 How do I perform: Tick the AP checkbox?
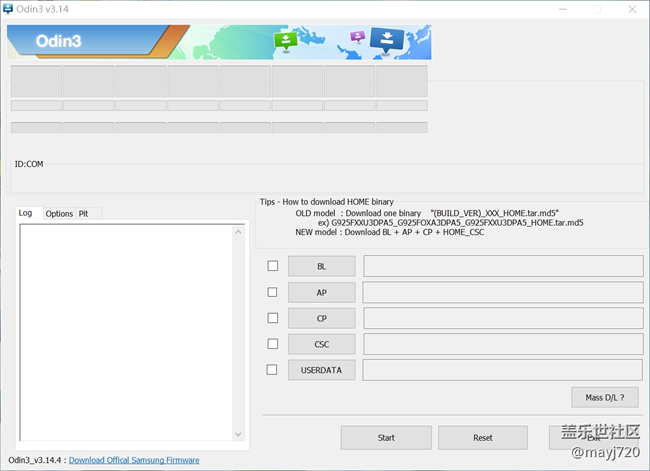coord(273,292)
